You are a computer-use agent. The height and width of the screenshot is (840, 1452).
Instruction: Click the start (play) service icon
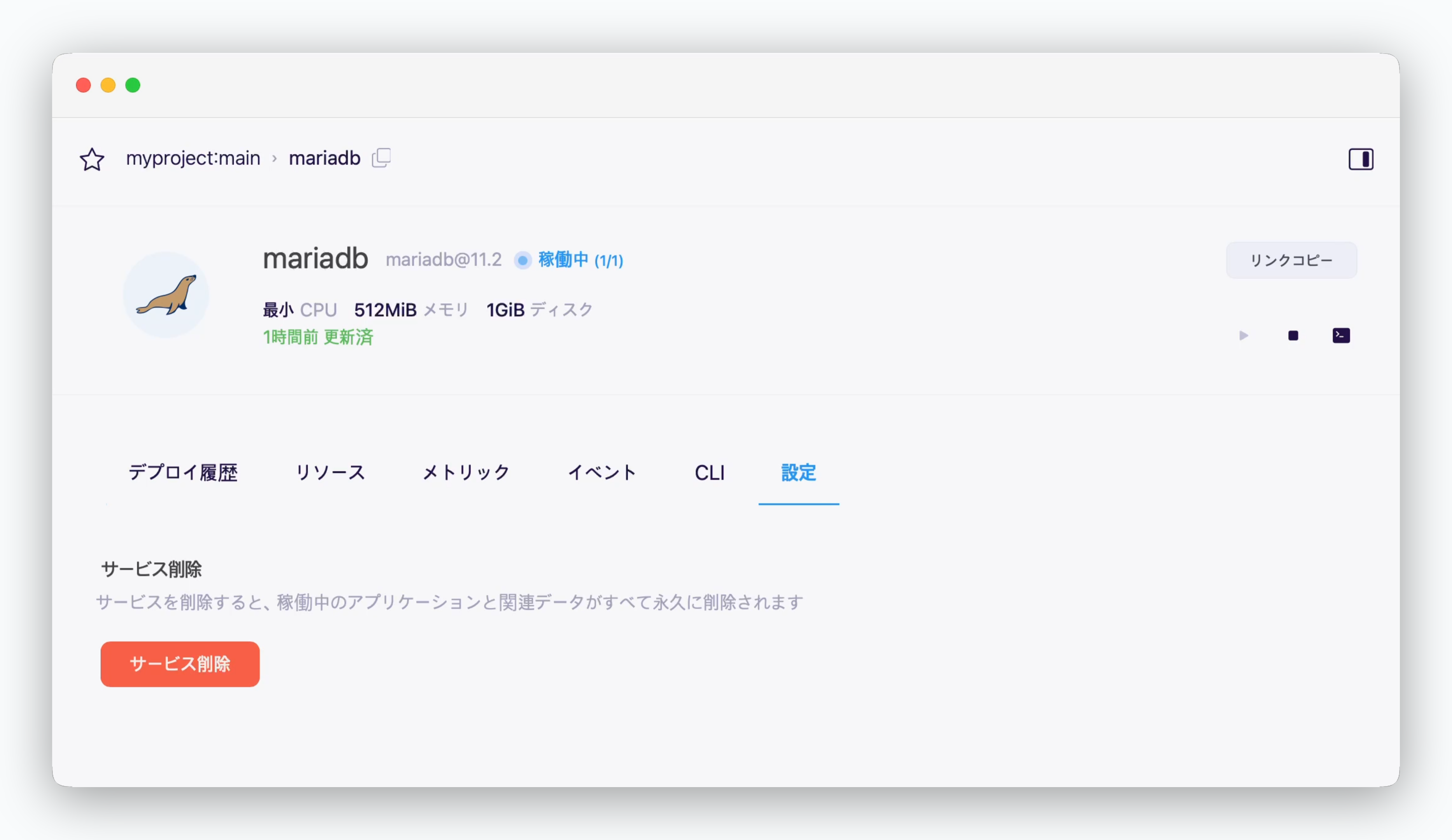coord(1244,335)
